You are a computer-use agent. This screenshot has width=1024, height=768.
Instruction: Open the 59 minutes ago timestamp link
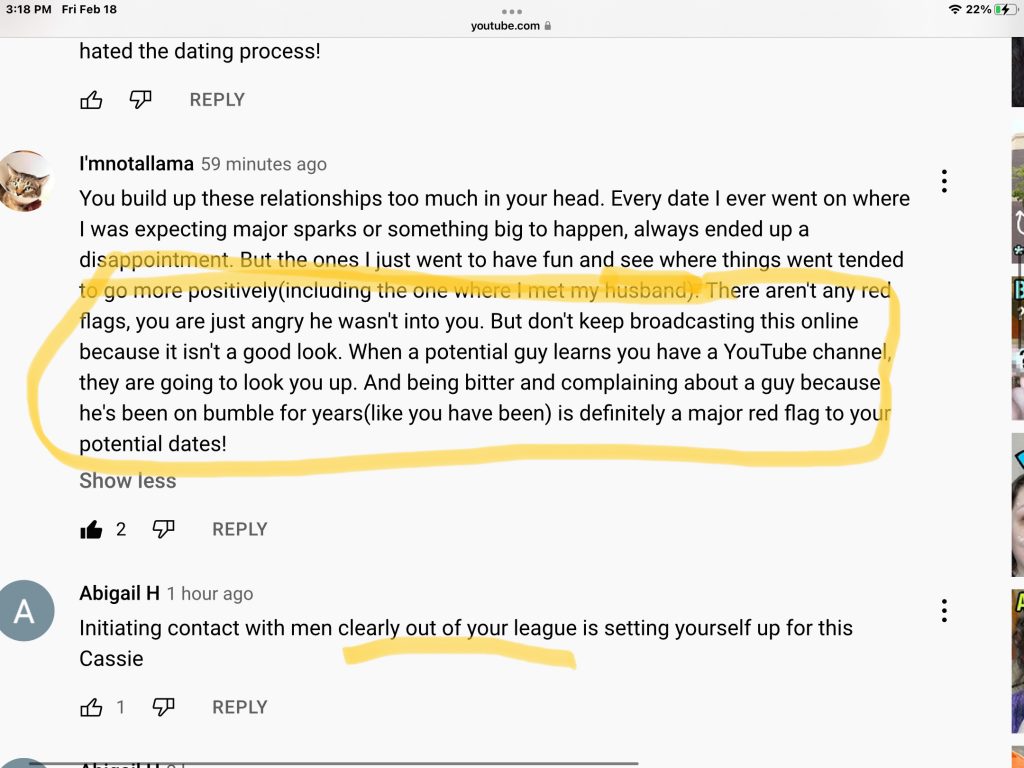(264, 164)
